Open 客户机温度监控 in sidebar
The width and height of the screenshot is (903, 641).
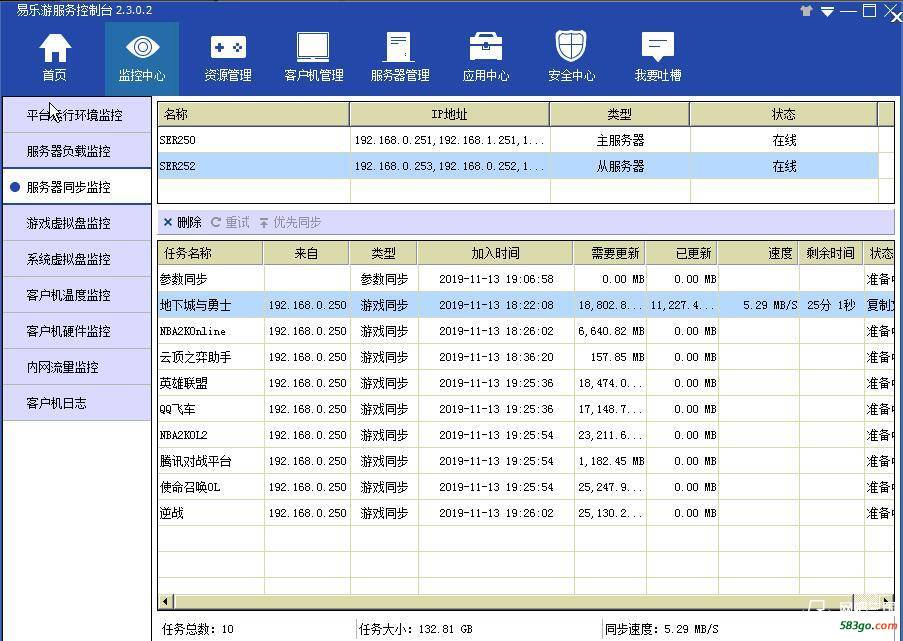tap(77, 295)
